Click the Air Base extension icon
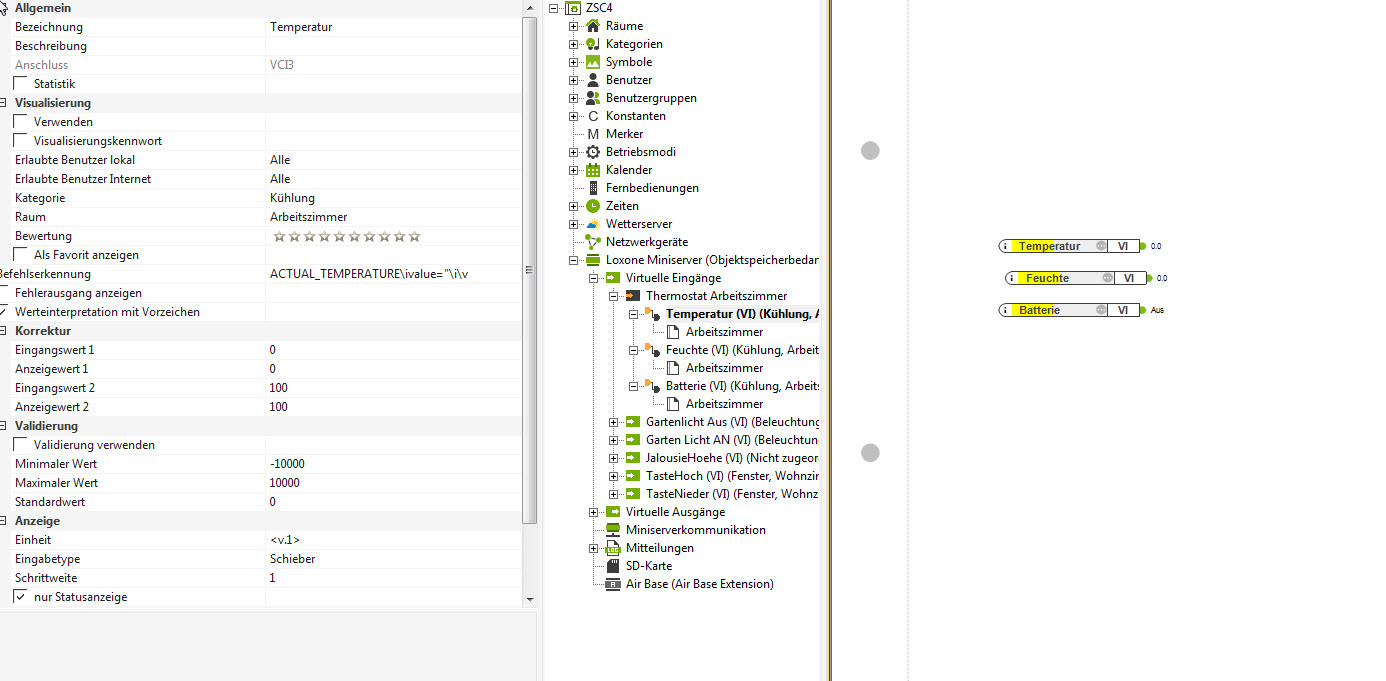 pos(613,584)
